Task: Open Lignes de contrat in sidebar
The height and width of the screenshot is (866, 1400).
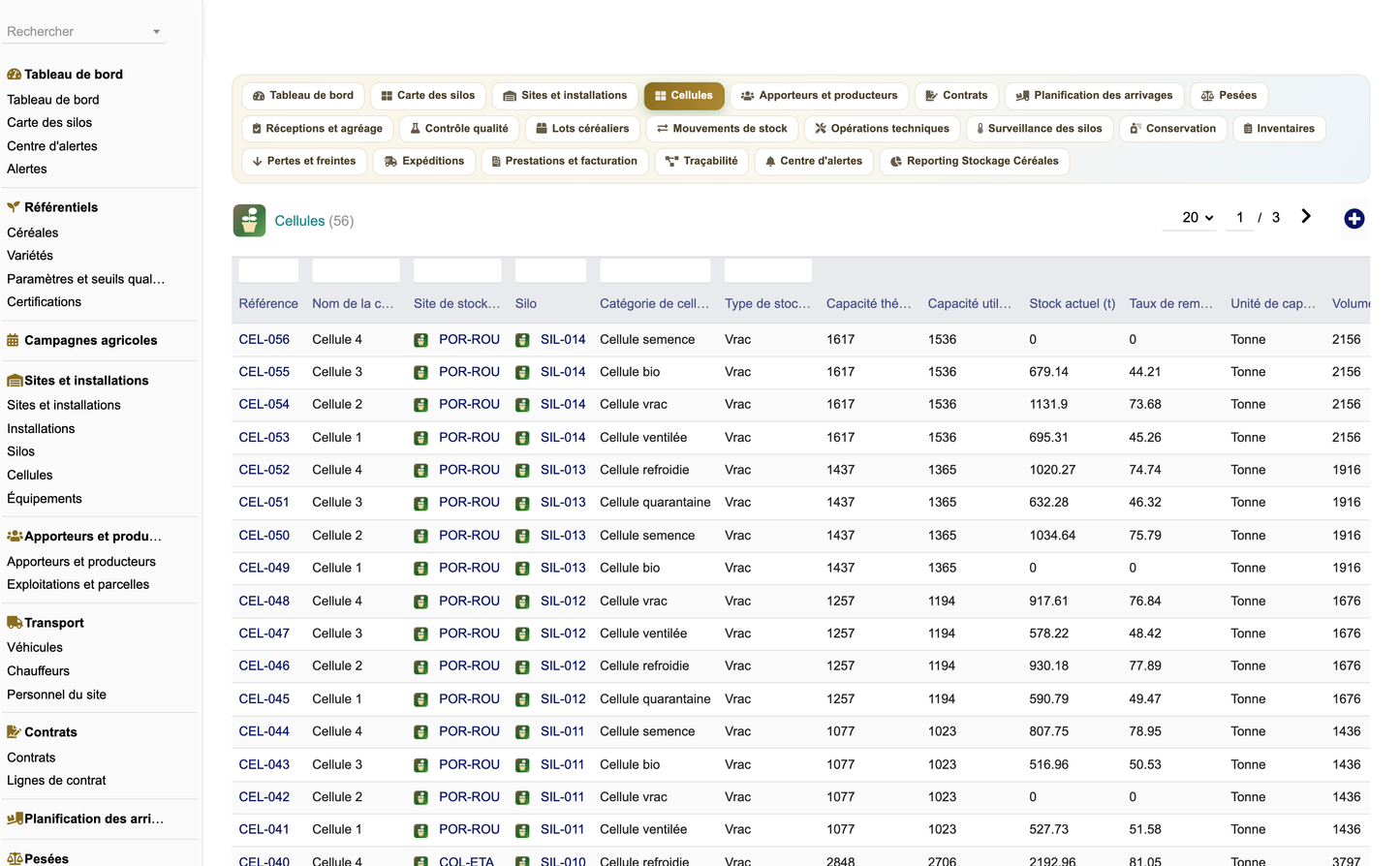Action: pyautogui.click(x=56, y=781)
